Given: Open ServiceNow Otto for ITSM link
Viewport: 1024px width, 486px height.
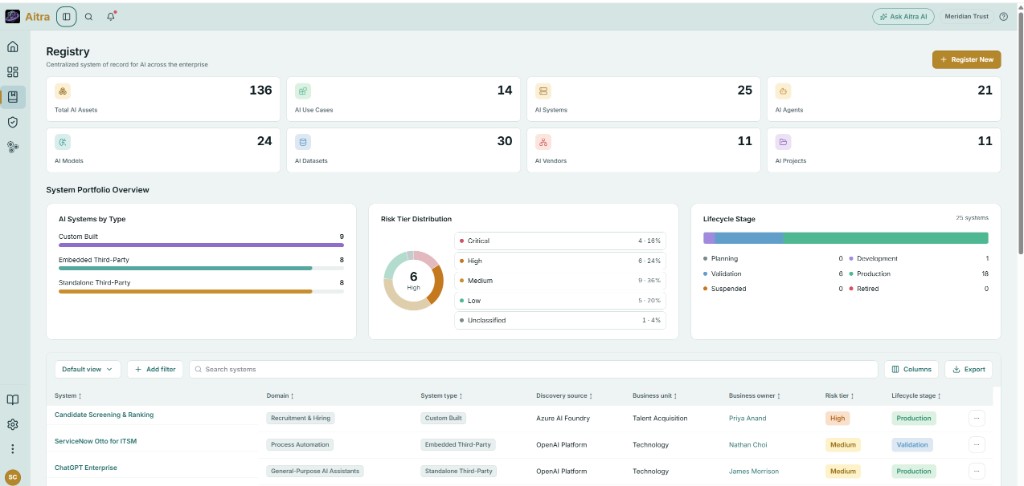Looking at the screenshot, I should tap(95, 441).
